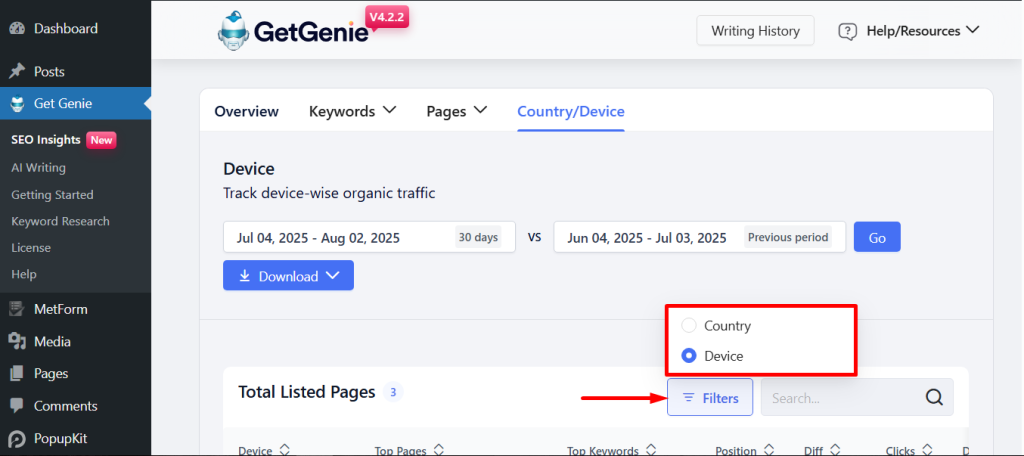Open License in sidebar
This screenshot has width=1024, height=456.
31,248
